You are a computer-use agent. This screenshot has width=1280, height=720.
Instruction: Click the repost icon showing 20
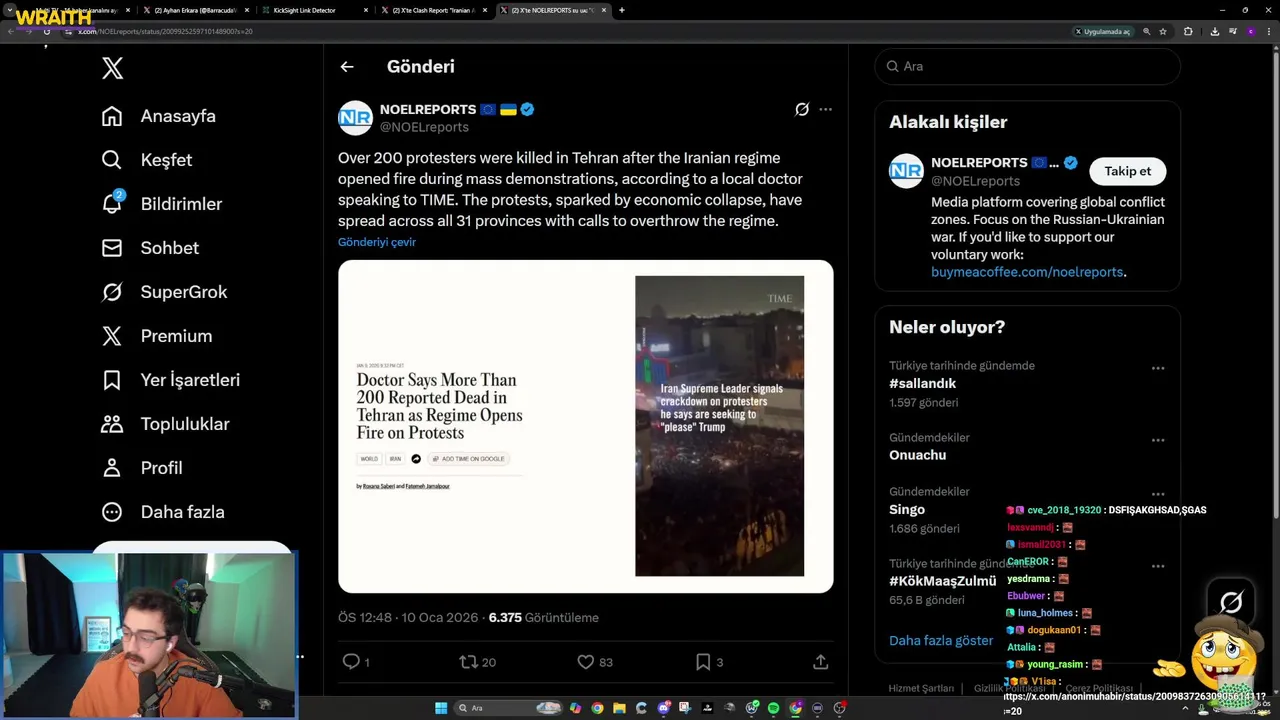tap(467, 662)
